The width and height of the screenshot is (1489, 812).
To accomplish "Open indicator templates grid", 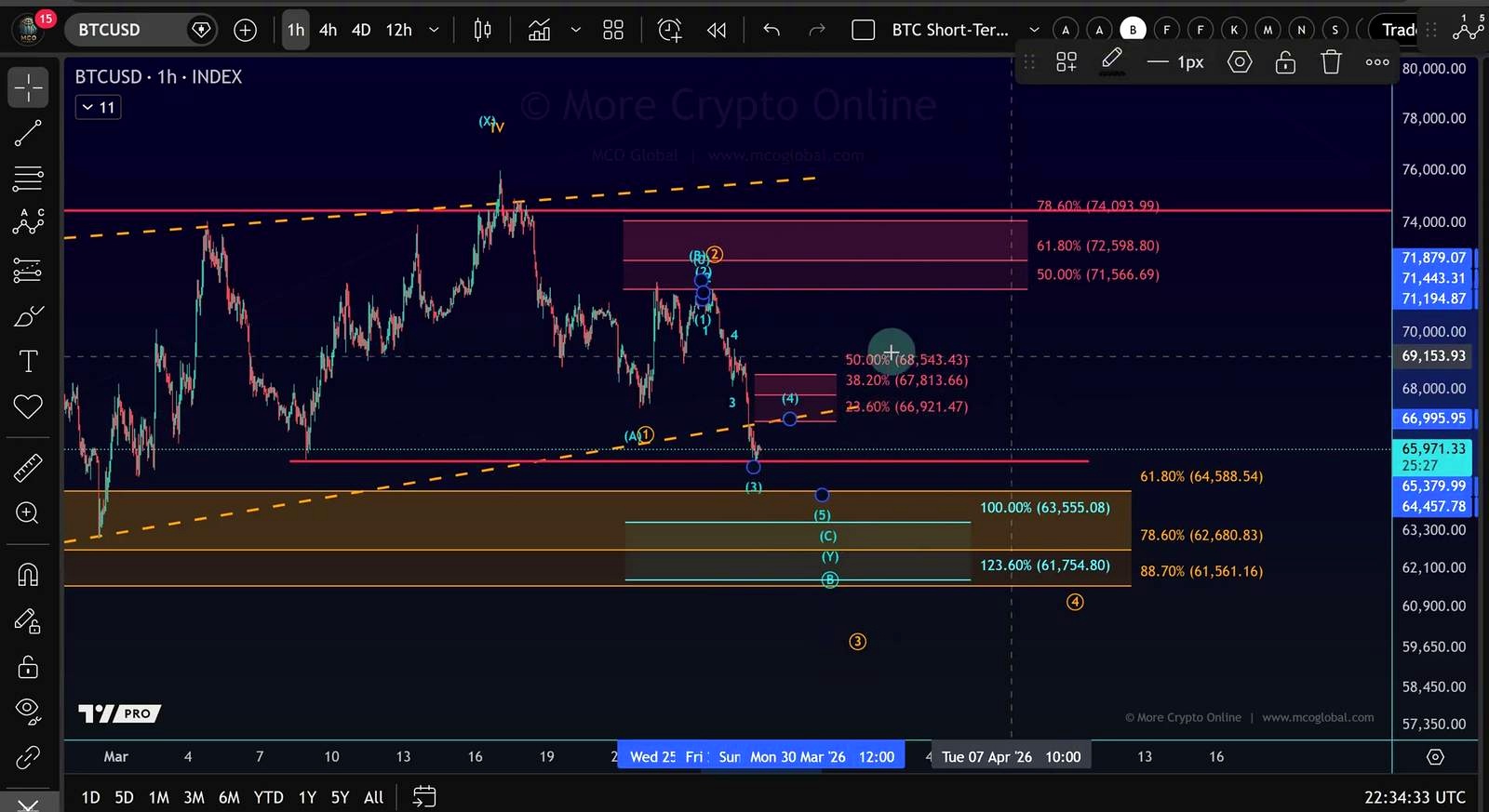I will 613,30.
